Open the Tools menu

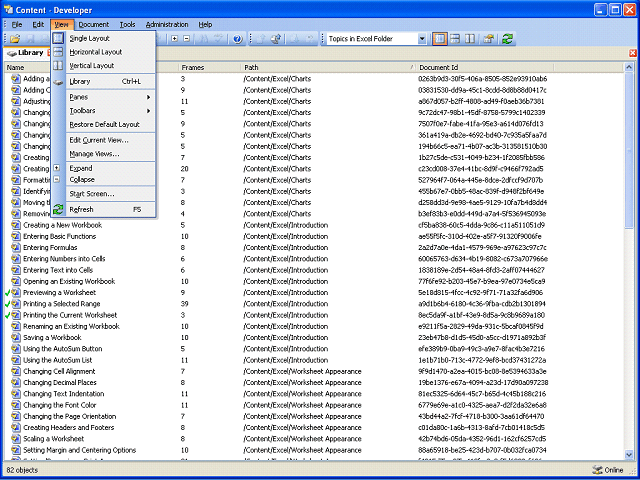click(x=127, y=24)
